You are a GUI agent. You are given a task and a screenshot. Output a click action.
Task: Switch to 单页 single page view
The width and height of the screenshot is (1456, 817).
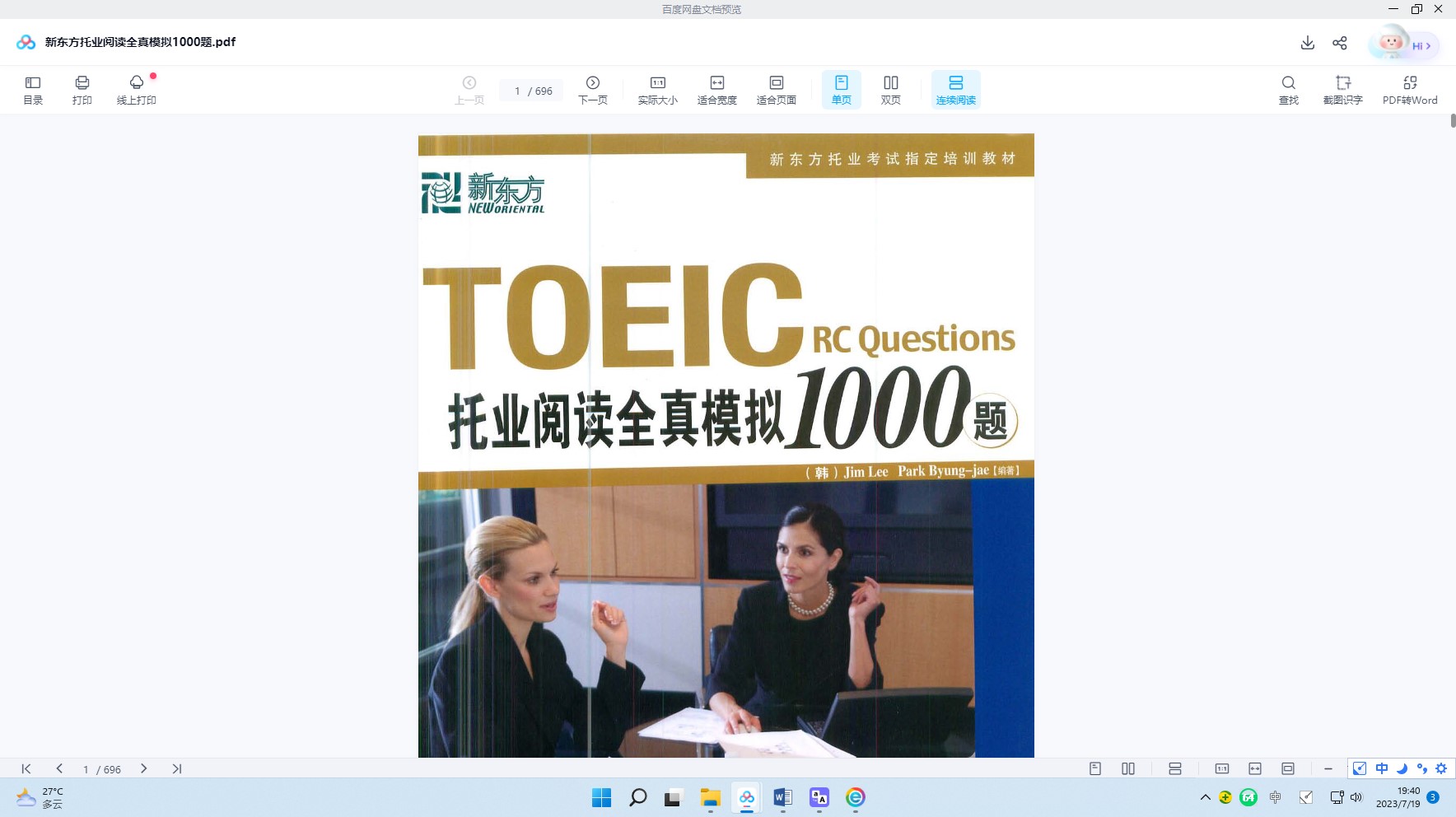coord(842,90)
